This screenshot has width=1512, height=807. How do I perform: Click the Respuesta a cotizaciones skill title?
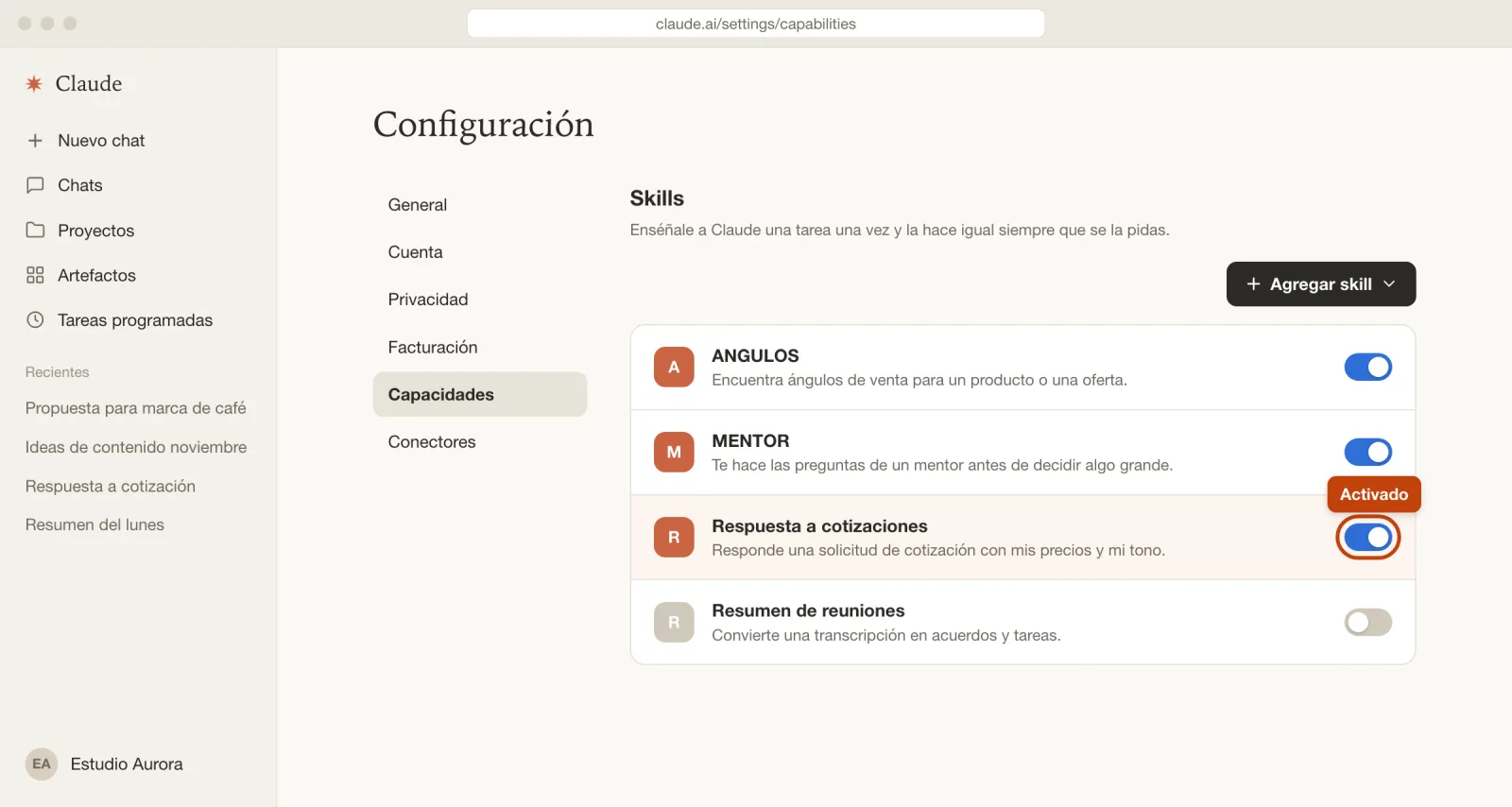819,525
